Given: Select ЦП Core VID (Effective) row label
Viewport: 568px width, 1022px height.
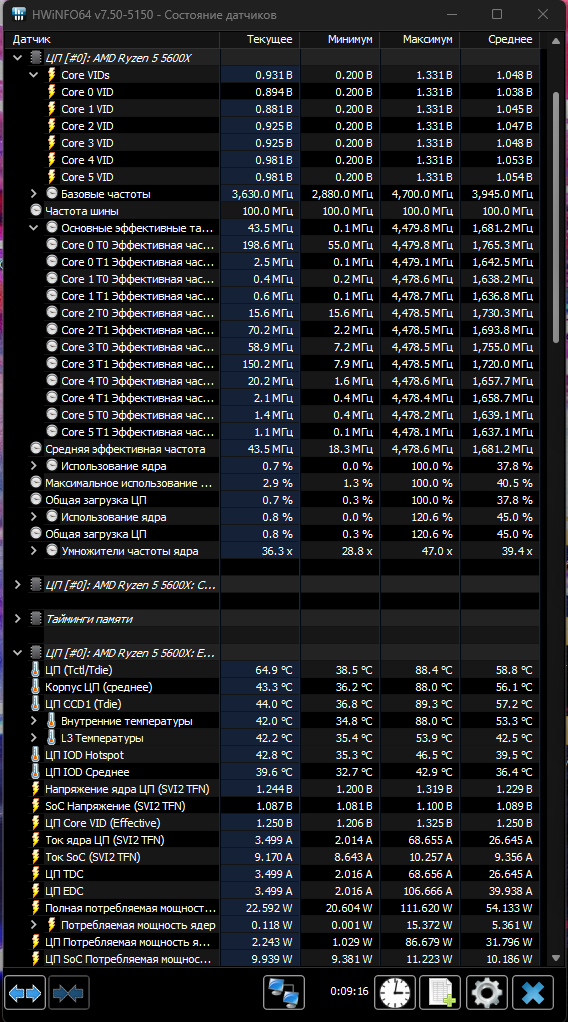Looking at the screenshot, I should click(x=102, y=823).
